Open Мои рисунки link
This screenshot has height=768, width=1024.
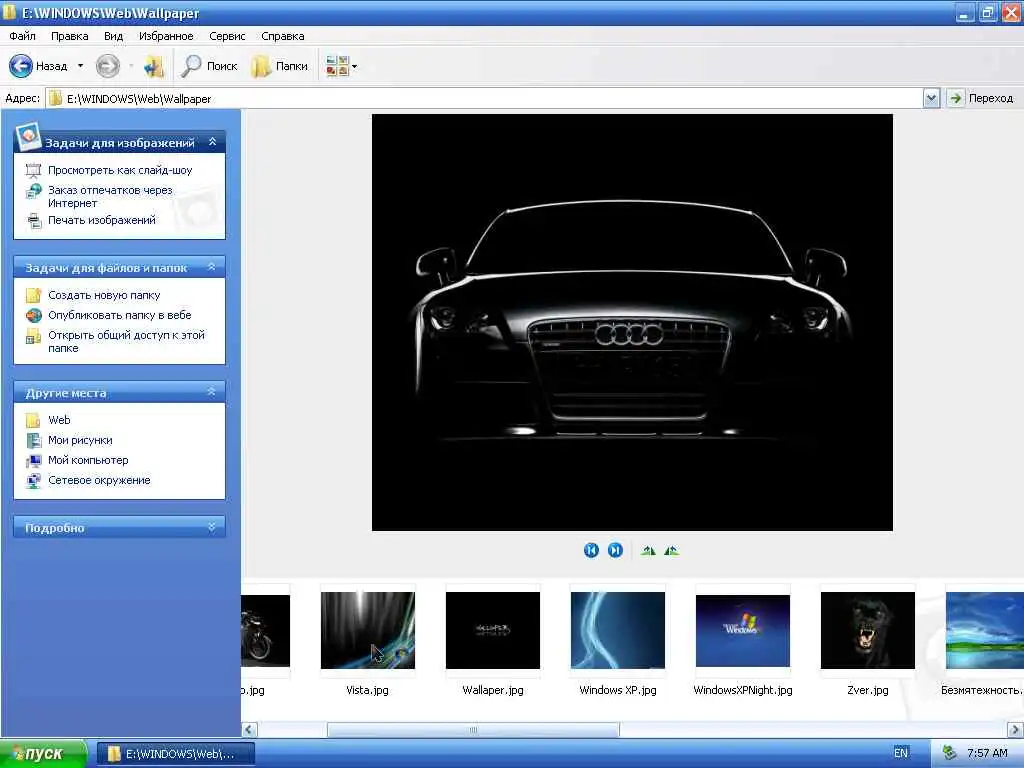[x=80, y=440]
